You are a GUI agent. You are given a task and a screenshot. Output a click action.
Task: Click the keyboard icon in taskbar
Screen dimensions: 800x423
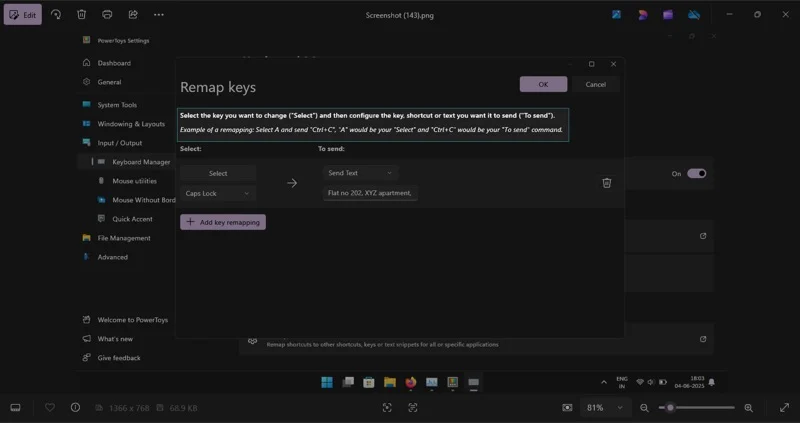point(473,382)
